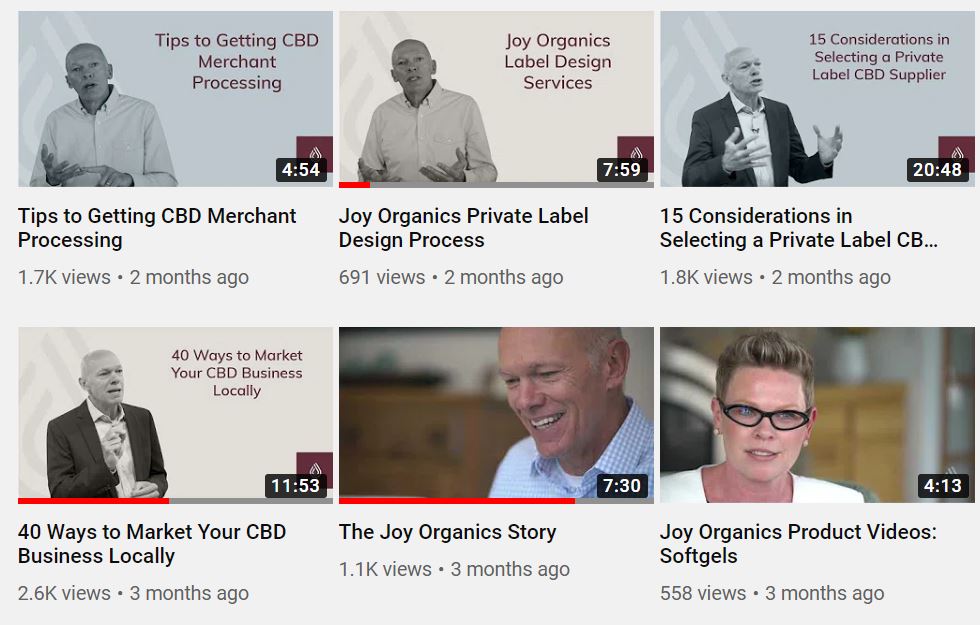Play the Softgels product video thumbnail

[818, 415]
